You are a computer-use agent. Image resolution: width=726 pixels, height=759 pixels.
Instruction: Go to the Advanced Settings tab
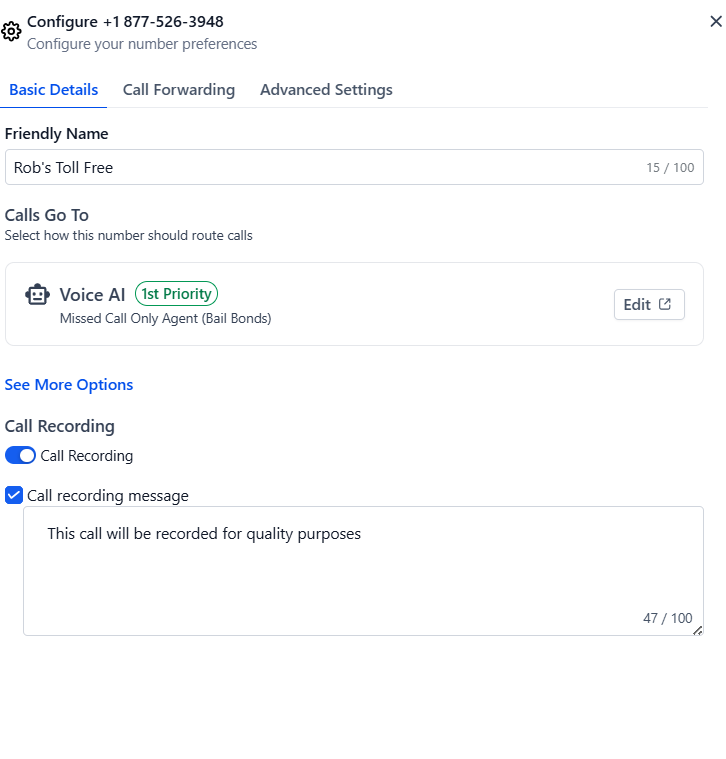coord(326,90)
